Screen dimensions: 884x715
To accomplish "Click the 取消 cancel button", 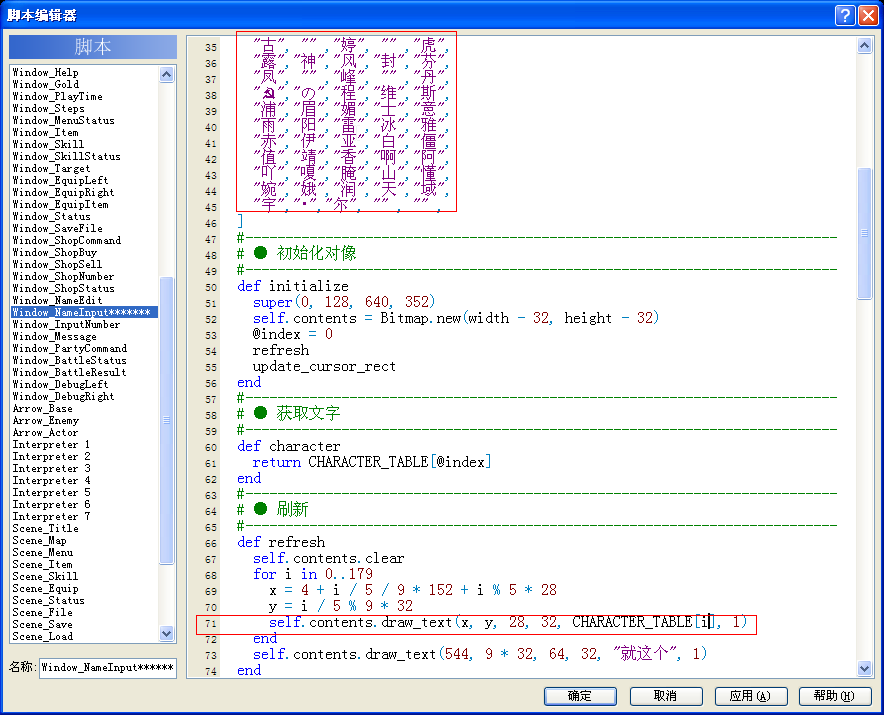I will pyautogui.click(x=666, y=696).
